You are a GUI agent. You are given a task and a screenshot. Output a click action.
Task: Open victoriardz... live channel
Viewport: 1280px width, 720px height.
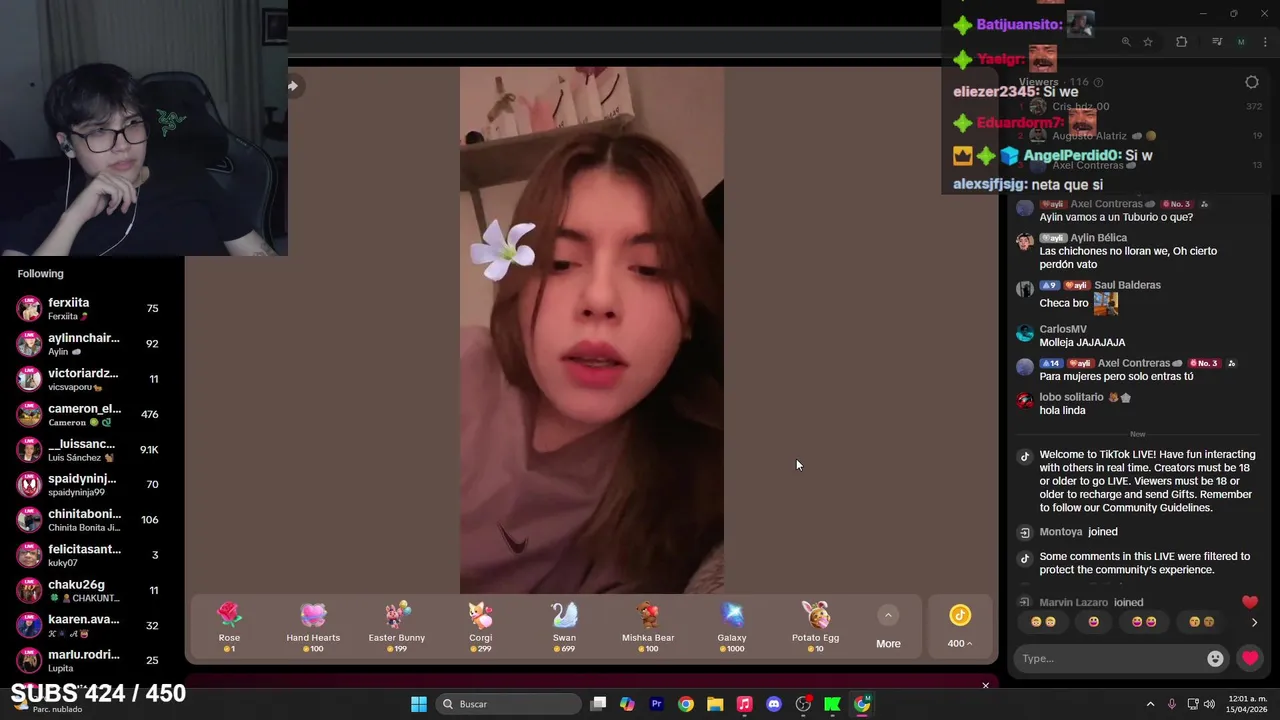(92, 379)
